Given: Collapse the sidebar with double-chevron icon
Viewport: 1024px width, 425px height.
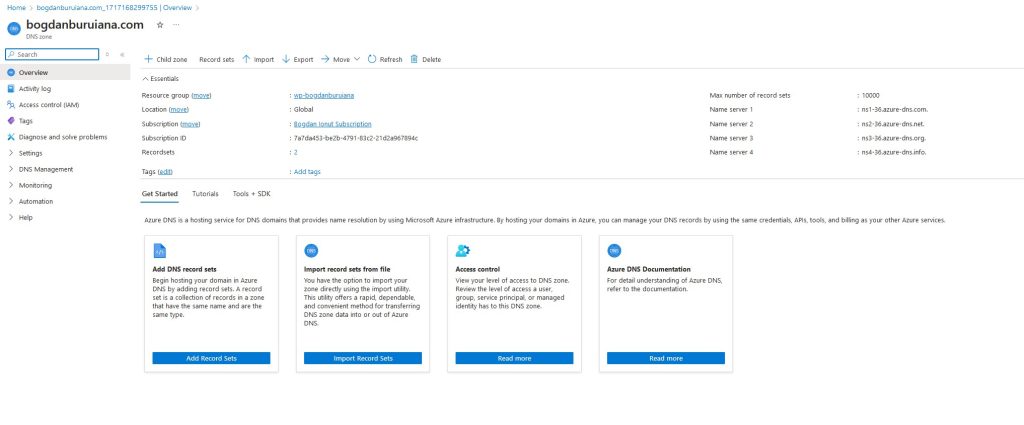Looking at the screenshot, I should [x=122, y=54].
